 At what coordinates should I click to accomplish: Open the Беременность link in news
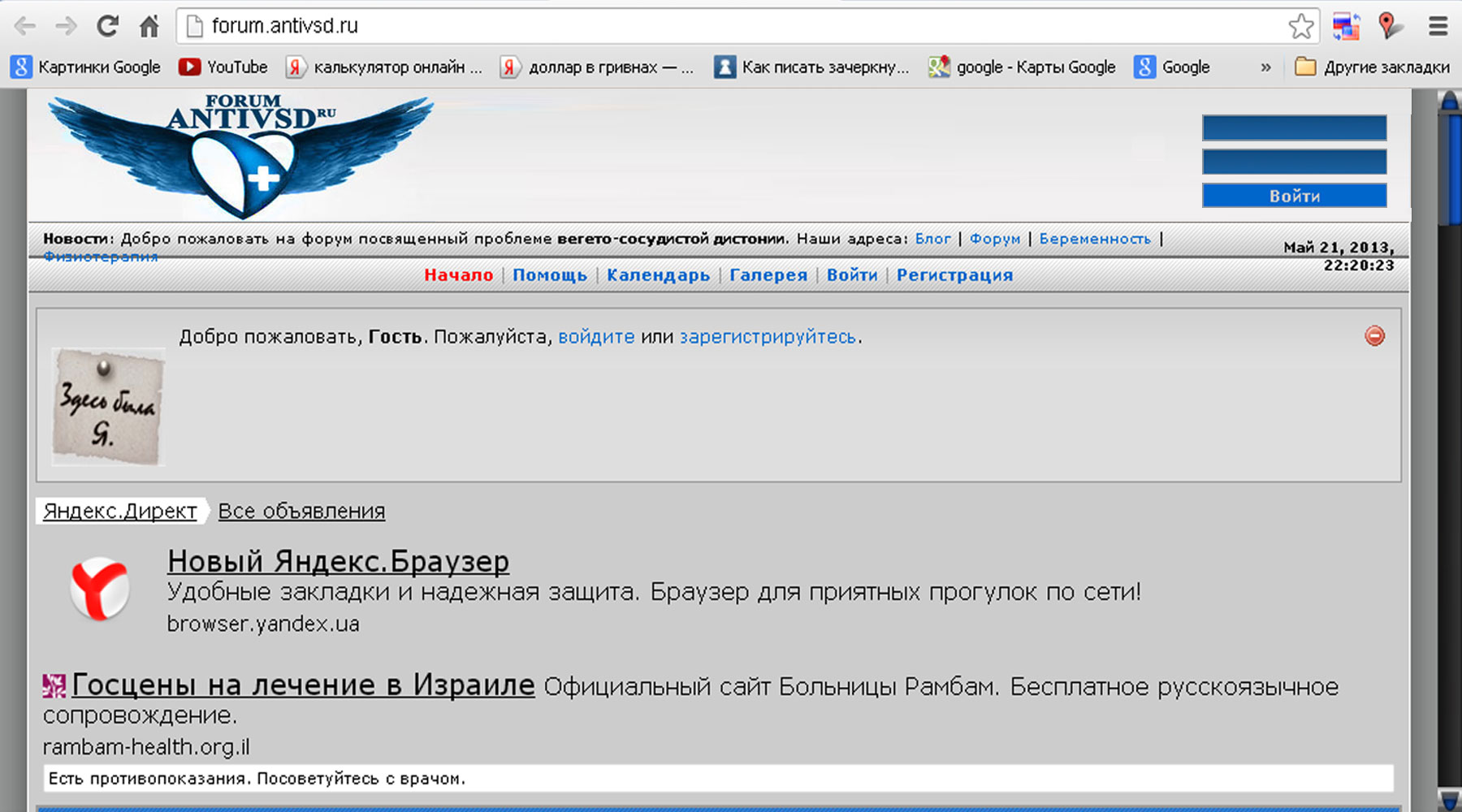point(1095,239)
